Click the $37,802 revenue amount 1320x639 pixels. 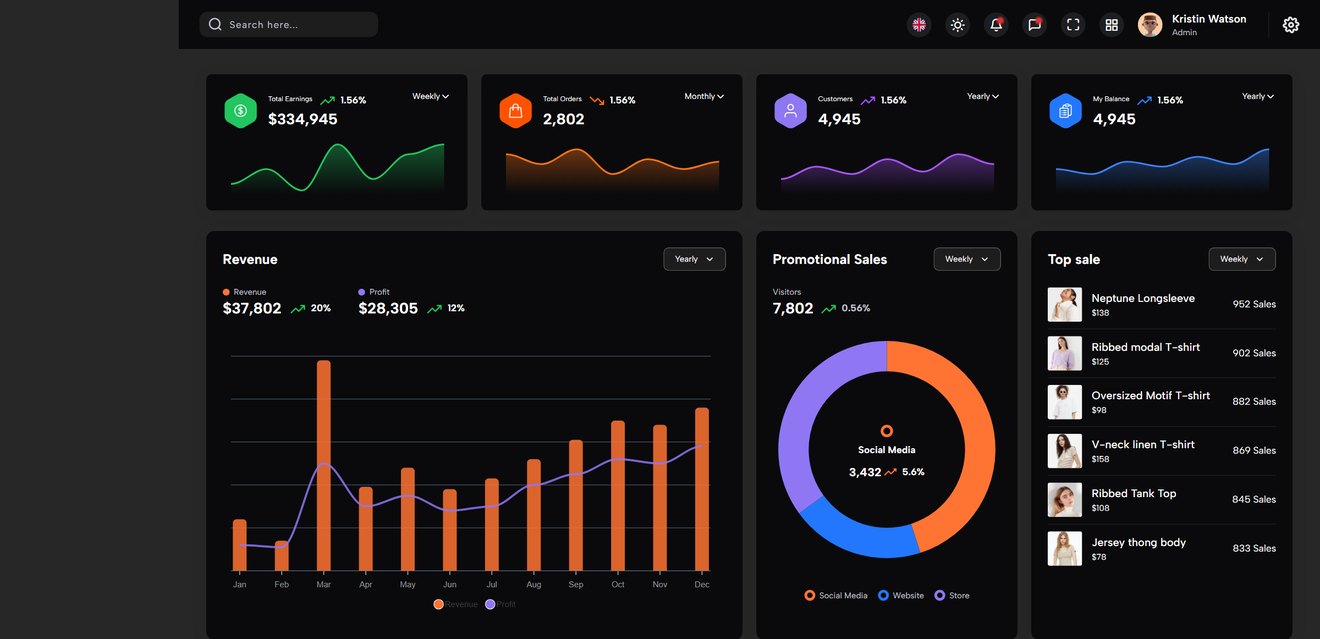pyautogui.click(x=252, y=309)
